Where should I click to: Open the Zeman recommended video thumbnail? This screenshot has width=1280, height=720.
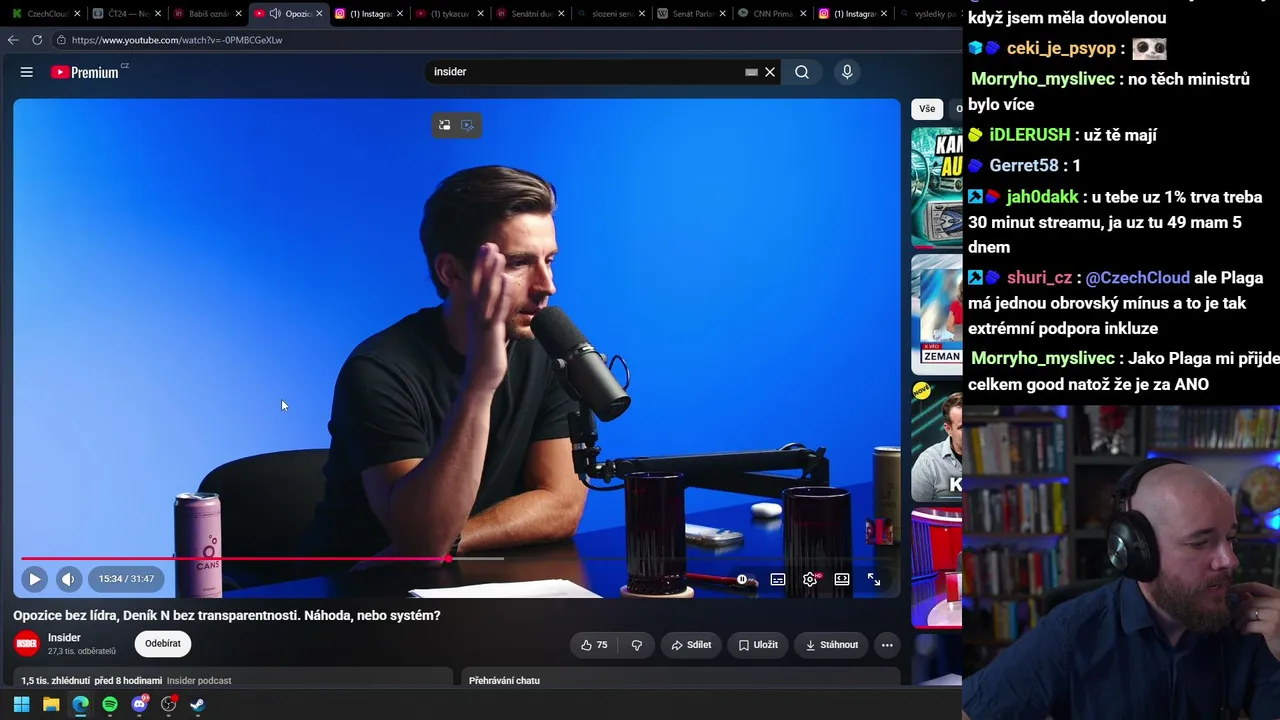(937, 315)
